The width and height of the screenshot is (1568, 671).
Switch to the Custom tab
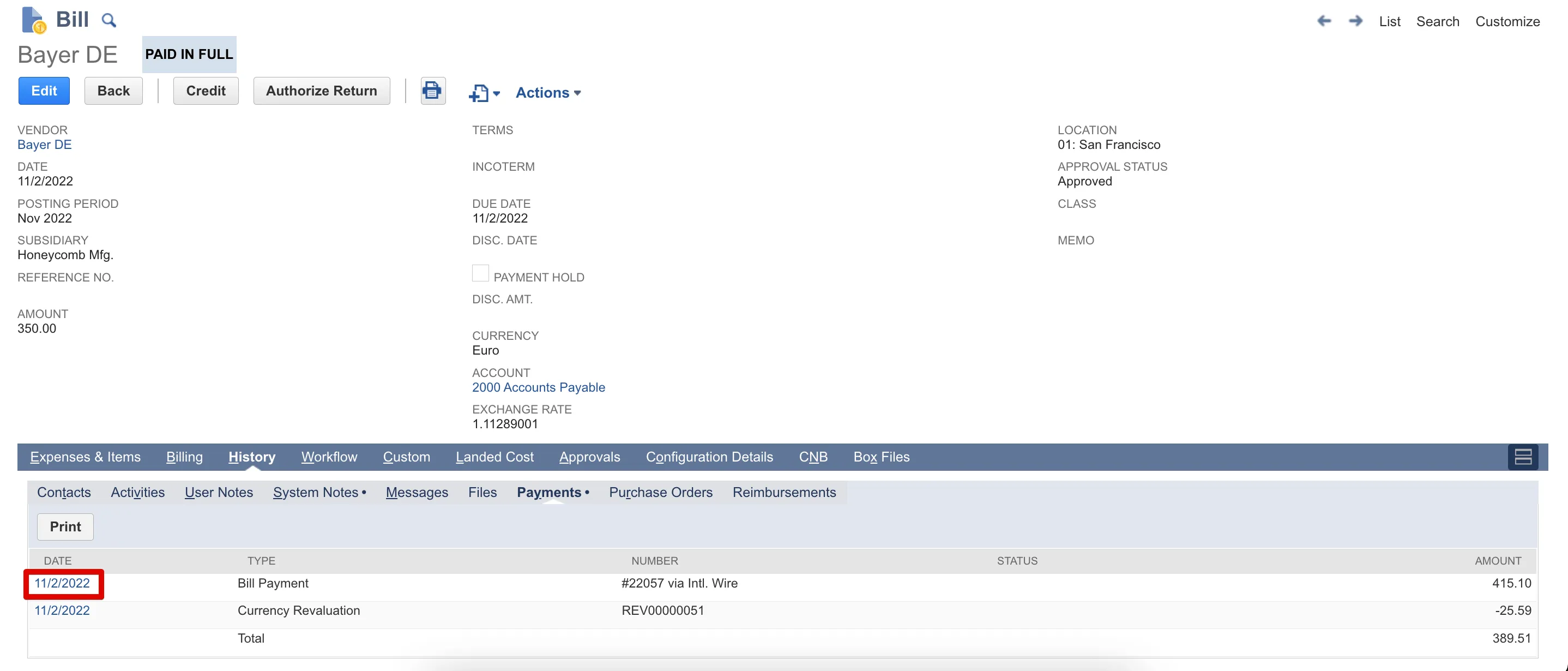point(407,457)
